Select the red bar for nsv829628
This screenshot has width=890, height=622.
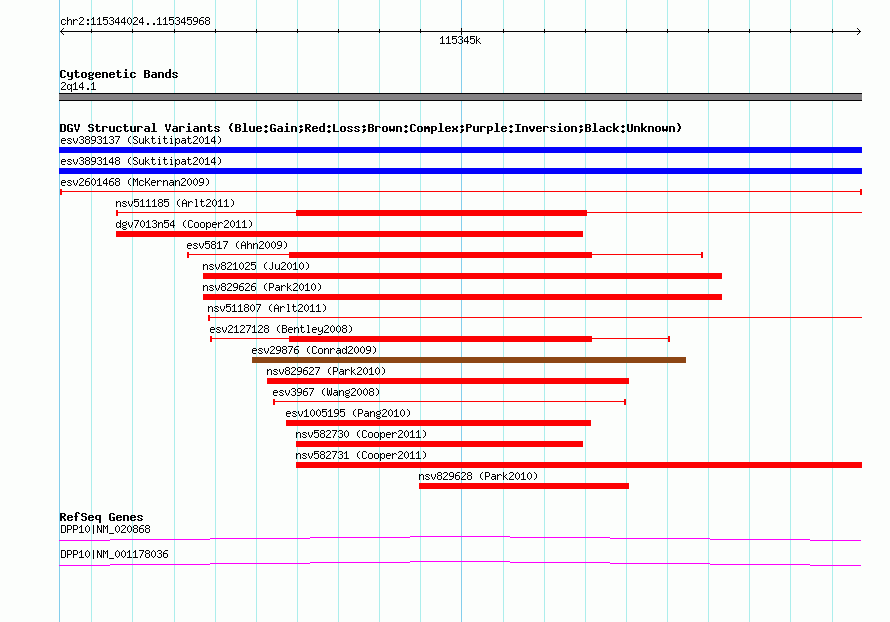point(524,486)
